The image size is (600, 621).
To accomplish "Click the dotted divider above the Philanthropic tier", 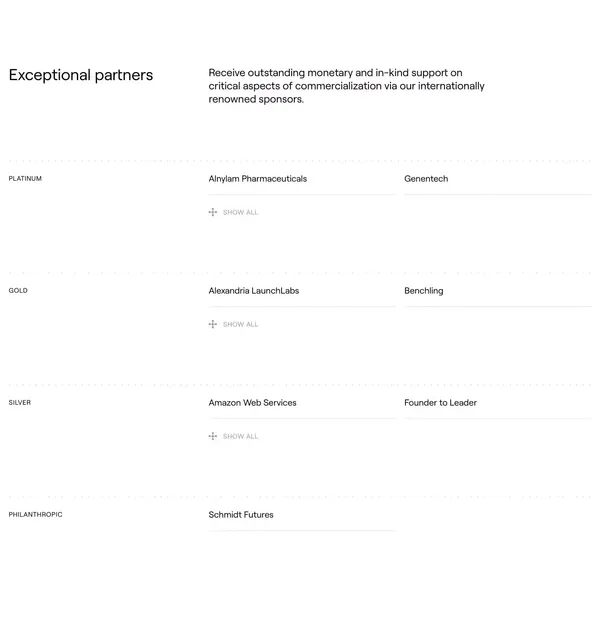I will 300,497.
